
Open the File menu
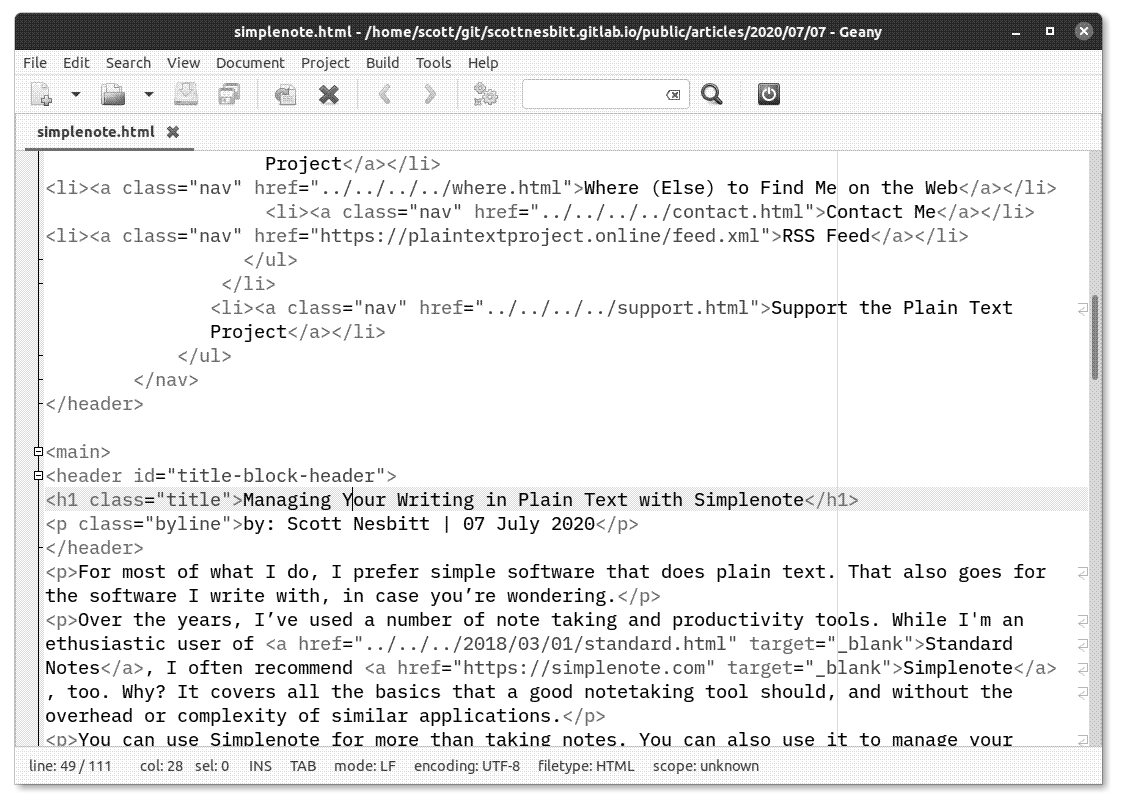35,63
